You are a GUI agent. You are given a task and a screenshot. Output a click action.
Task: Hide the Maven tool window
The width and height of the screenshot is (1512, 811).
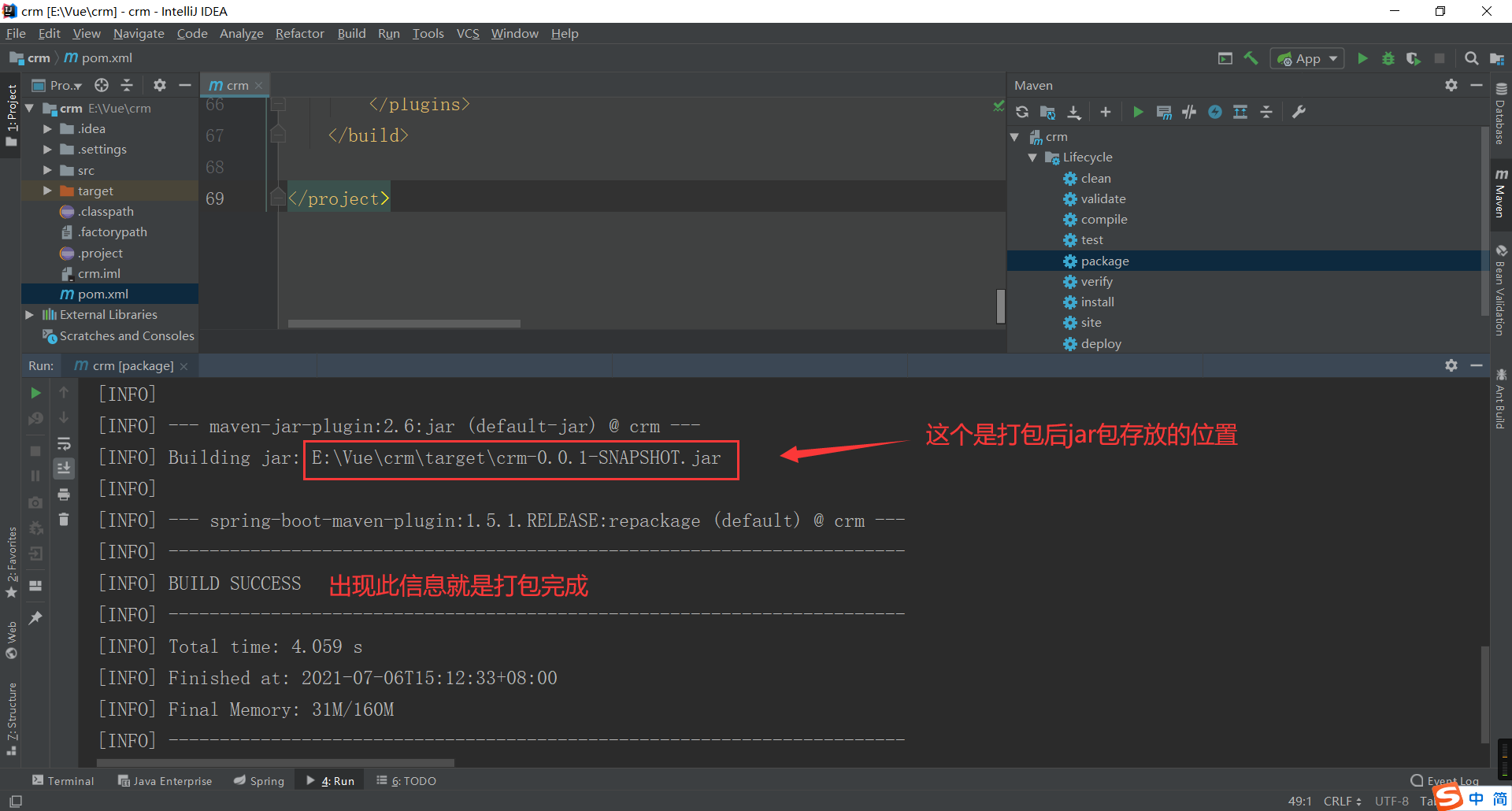pyautogui.click(x=1477, y=85)
